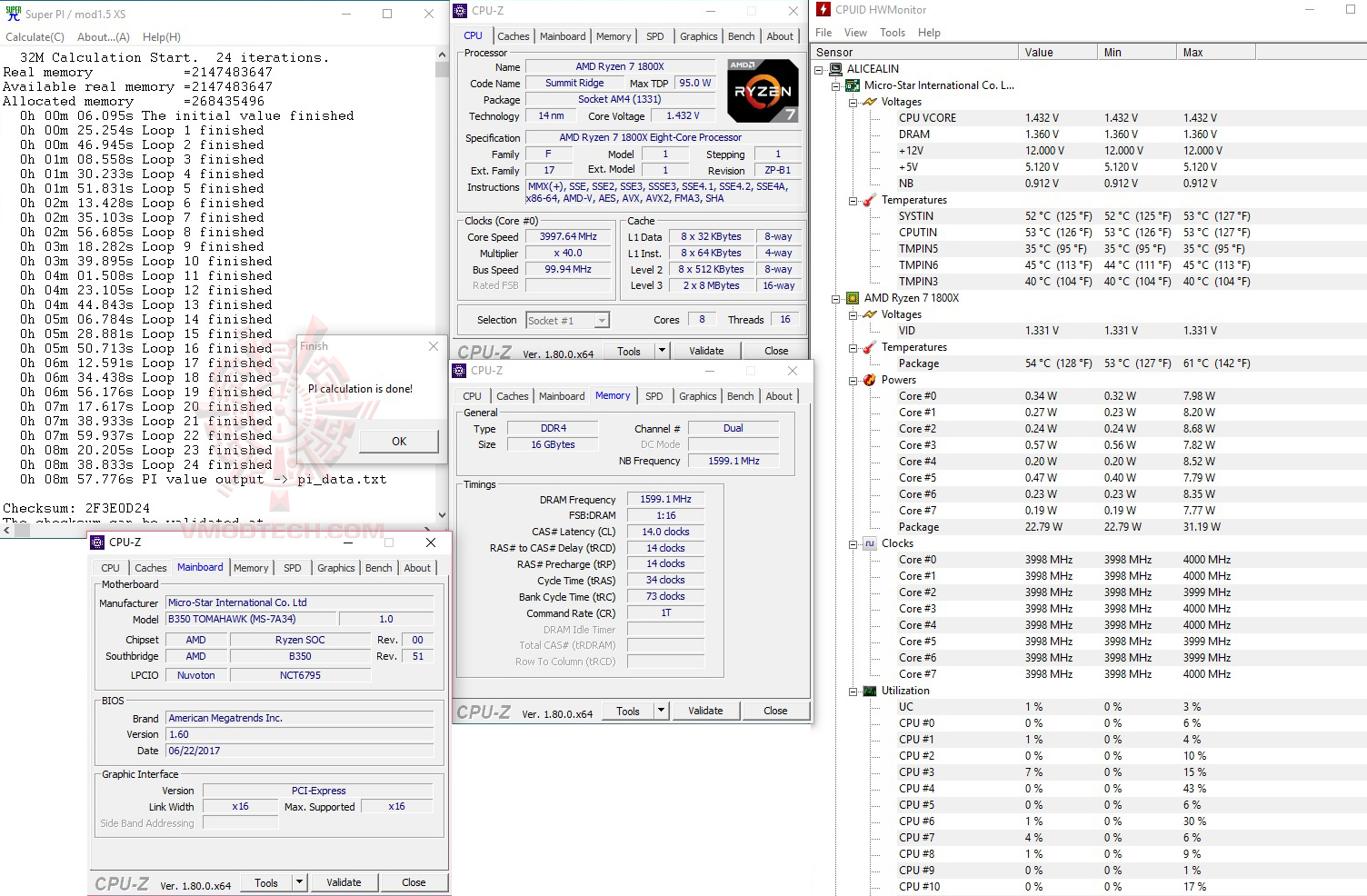Viewport: 1367px width, 896px height.
Task: Open the File menu in HWMonitor
Action: 823,33
